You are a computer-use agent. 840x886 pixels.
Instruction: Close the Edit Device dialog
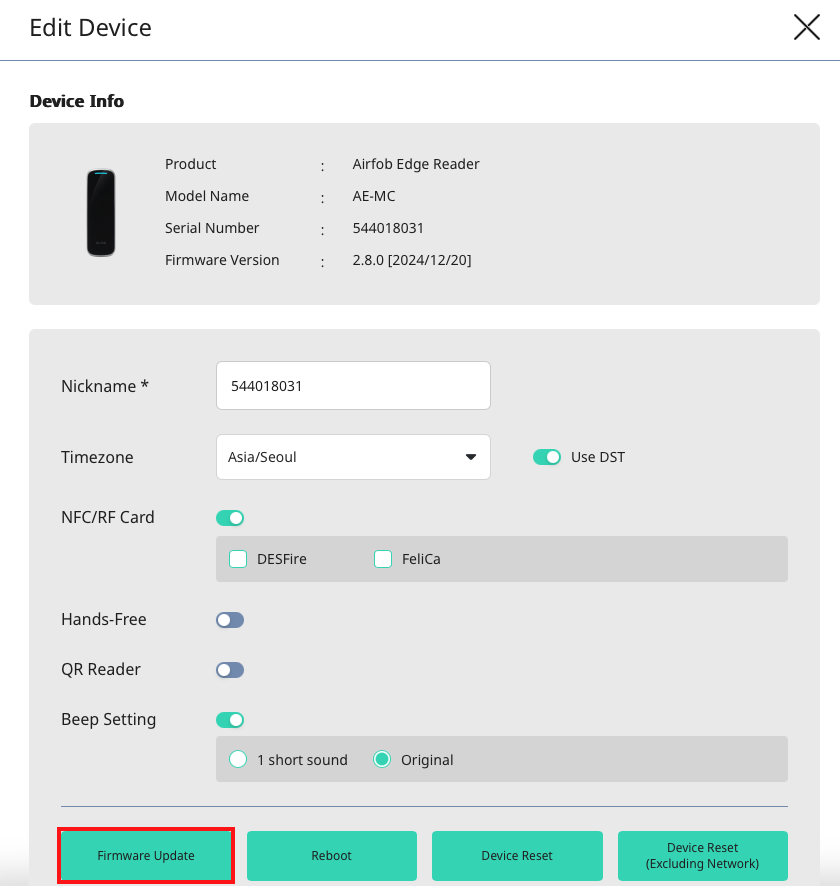806,28
